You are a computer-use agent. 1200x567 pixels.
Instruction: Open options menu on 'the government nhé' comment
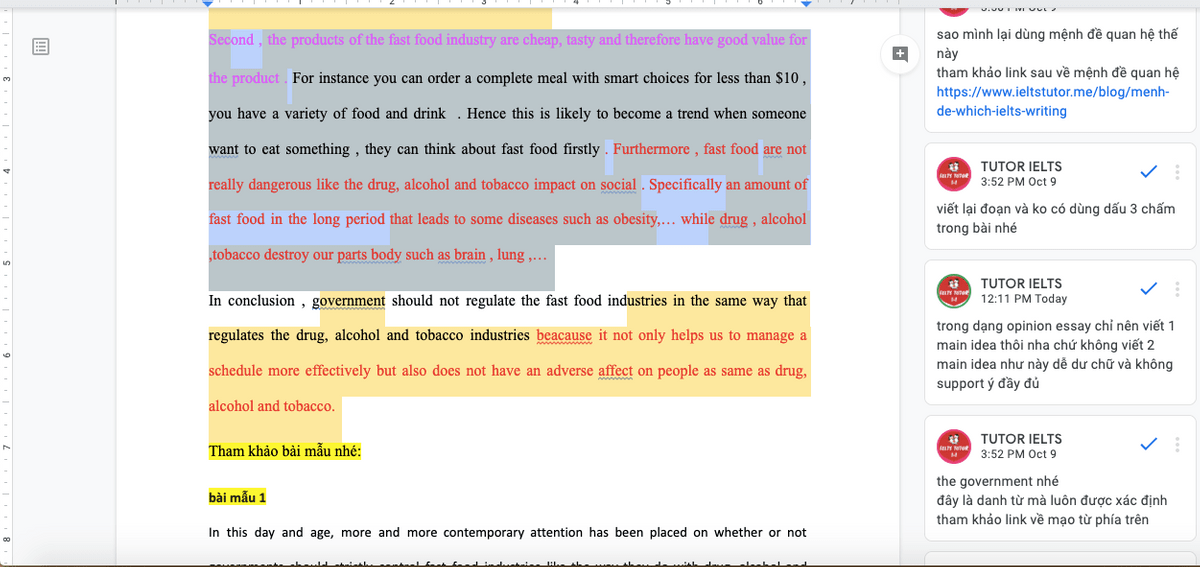[1177, 445]
